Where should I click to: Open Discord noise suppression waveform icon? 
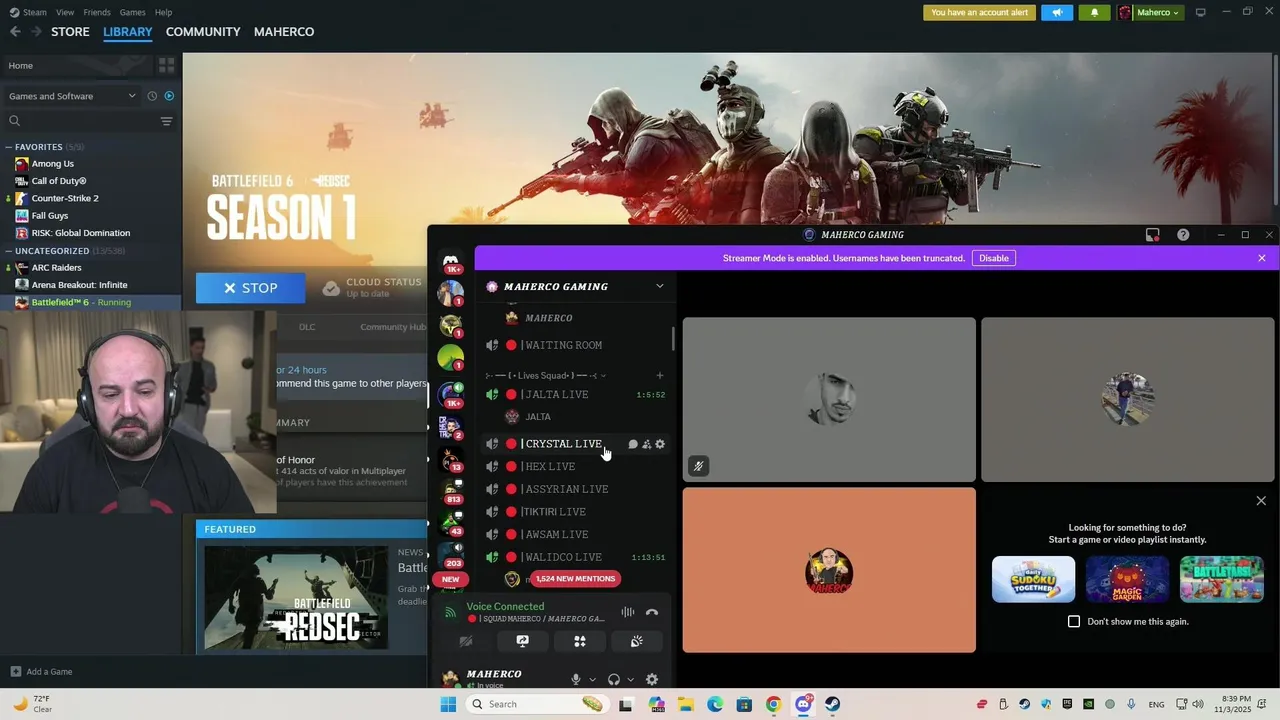click(627, 612)
